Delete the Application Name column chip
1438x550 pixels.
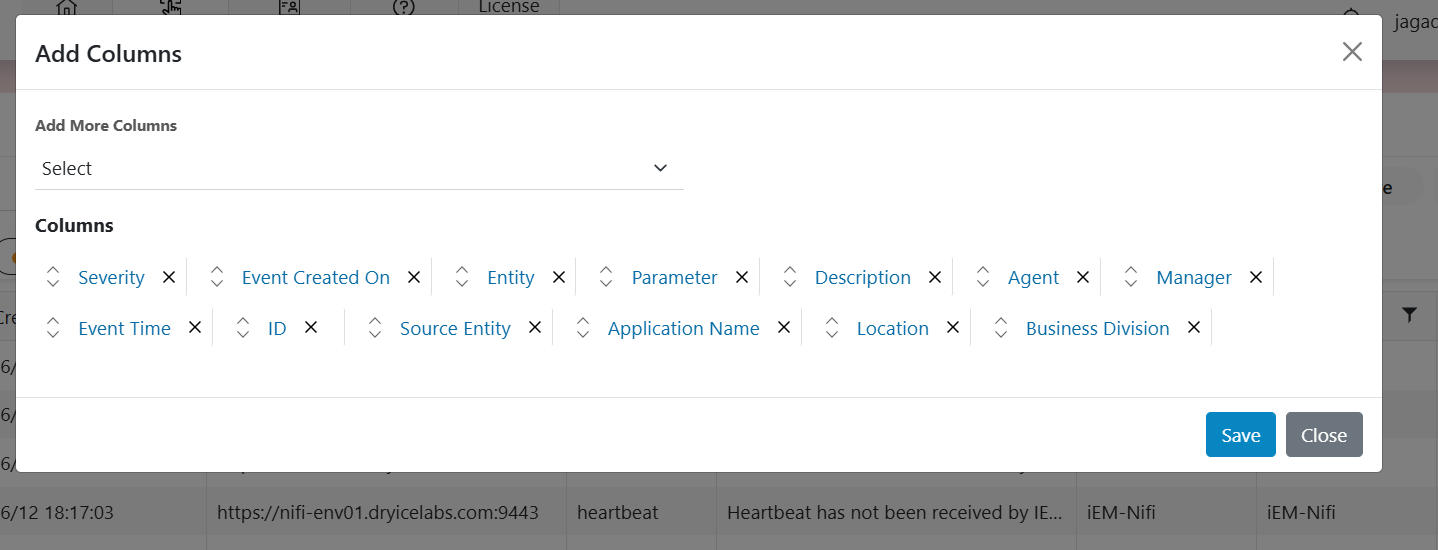tap(784, 327)
